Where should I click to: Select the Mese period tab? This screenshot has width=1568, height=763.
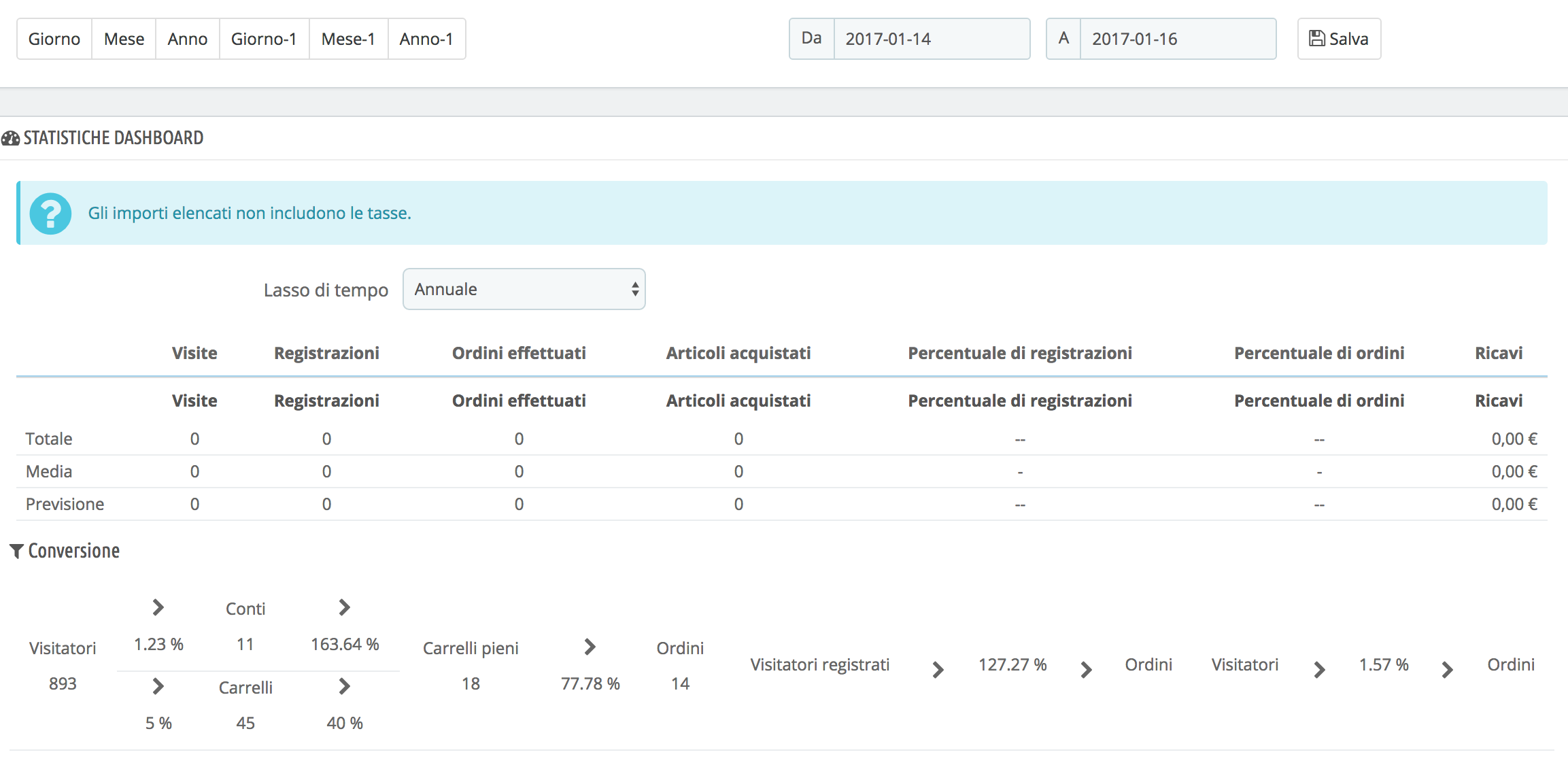tap(124, 39)
